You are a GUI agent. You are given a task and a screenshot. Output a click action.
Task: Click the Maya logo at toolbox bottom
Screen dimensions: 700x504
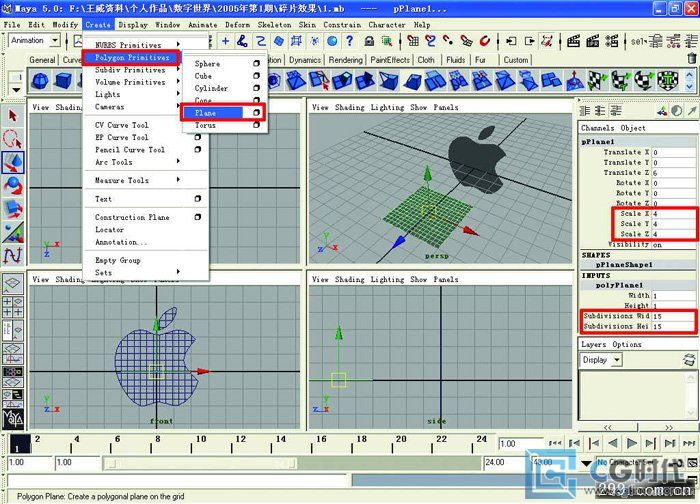tap(13, 418)
